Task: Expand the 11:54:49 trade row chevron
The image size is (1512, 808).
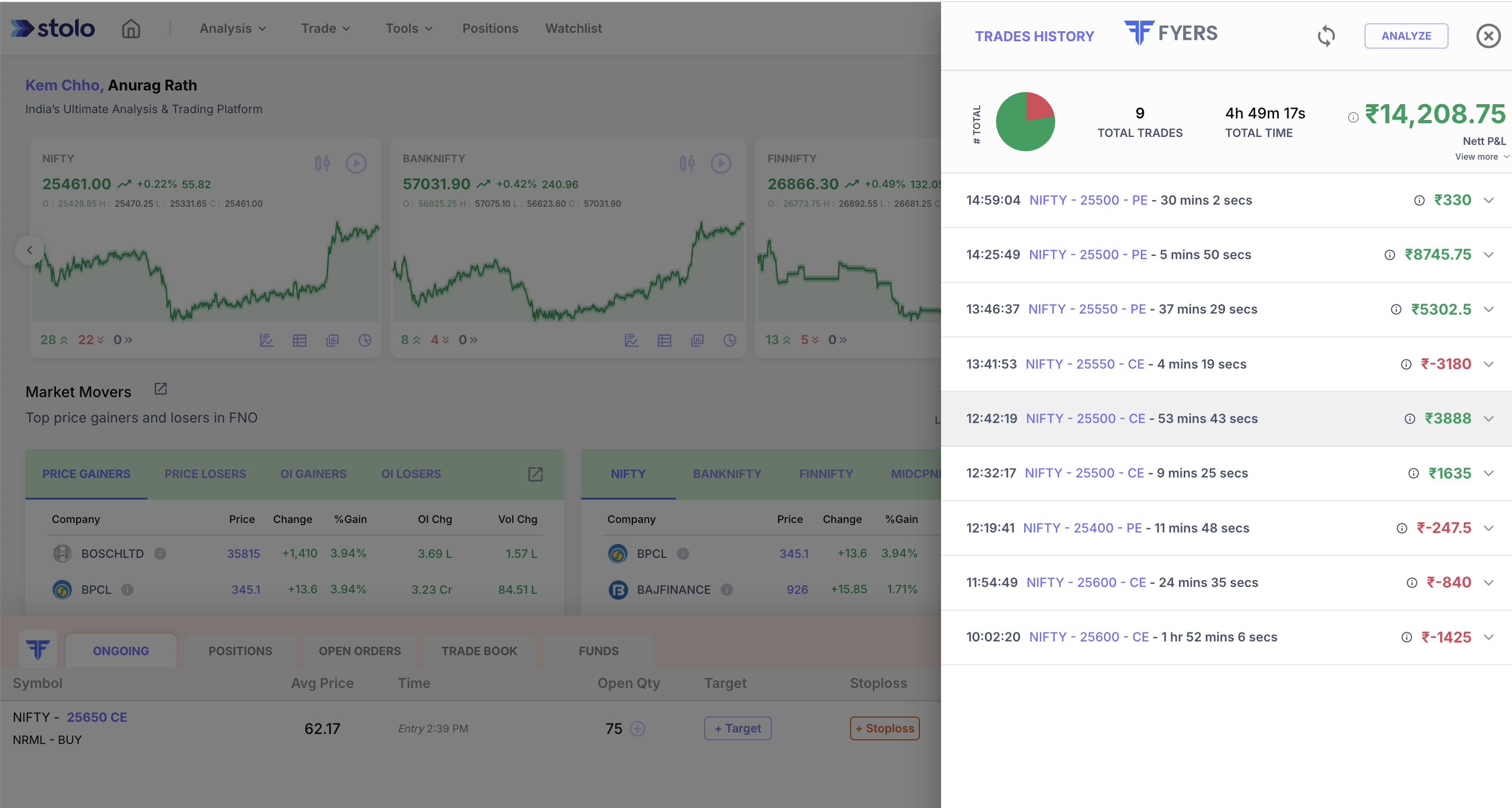Action: (1488, 583)
